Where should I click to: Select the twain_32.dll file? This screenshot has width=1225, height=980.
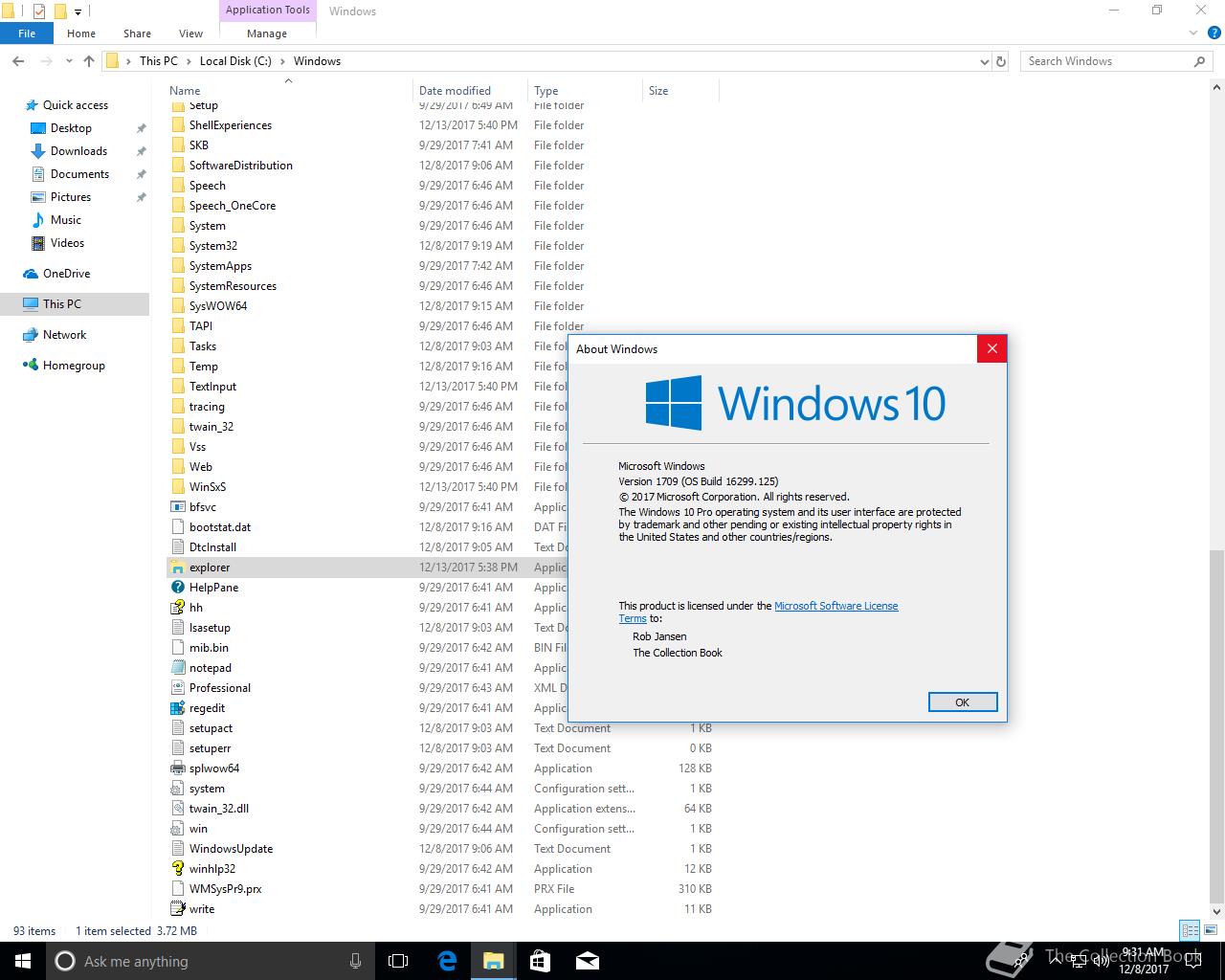click(219, 809)
